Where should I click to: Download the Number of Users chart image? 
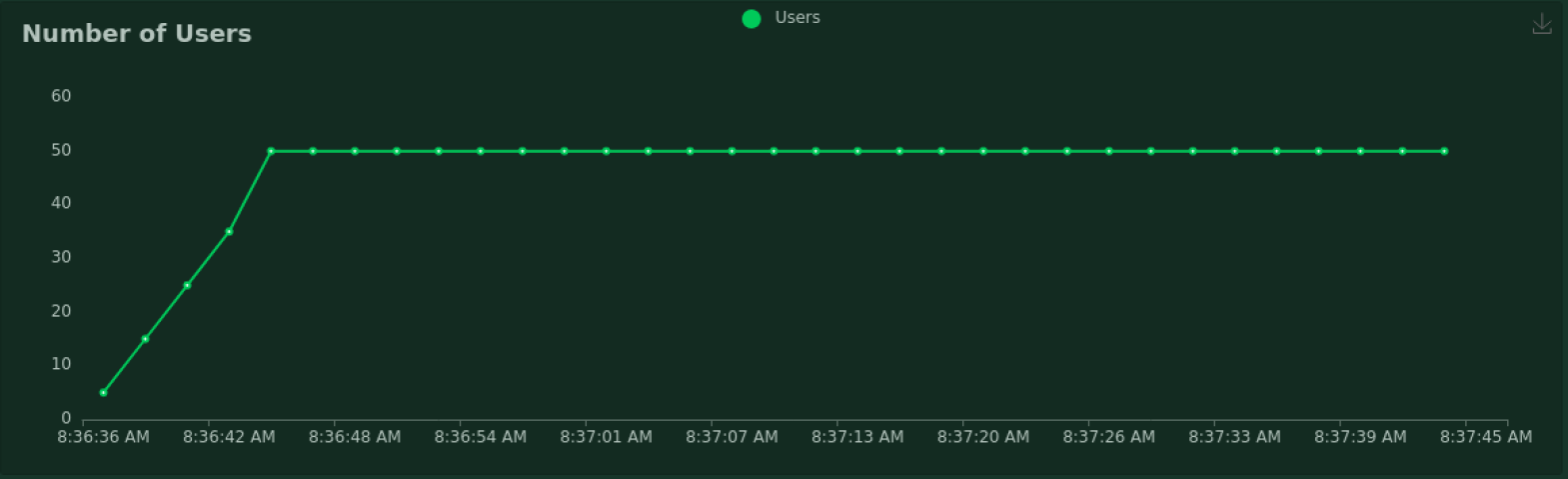pos(1542,23)
